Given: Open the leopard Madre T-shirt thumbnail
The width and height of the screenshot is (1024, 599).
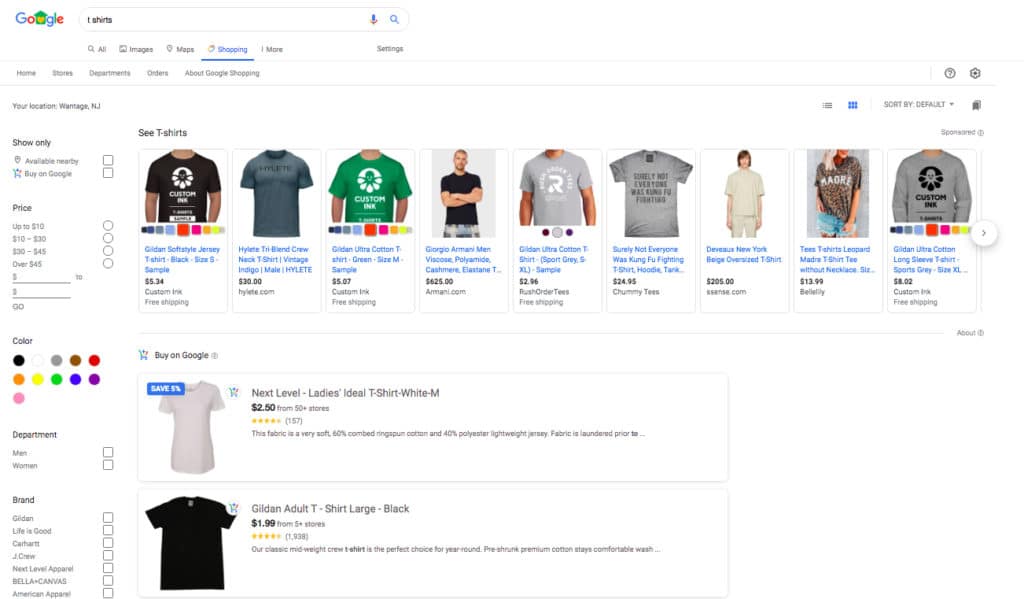Looking at the screenshot, I should pyautogui.click(x=837, y=194).
